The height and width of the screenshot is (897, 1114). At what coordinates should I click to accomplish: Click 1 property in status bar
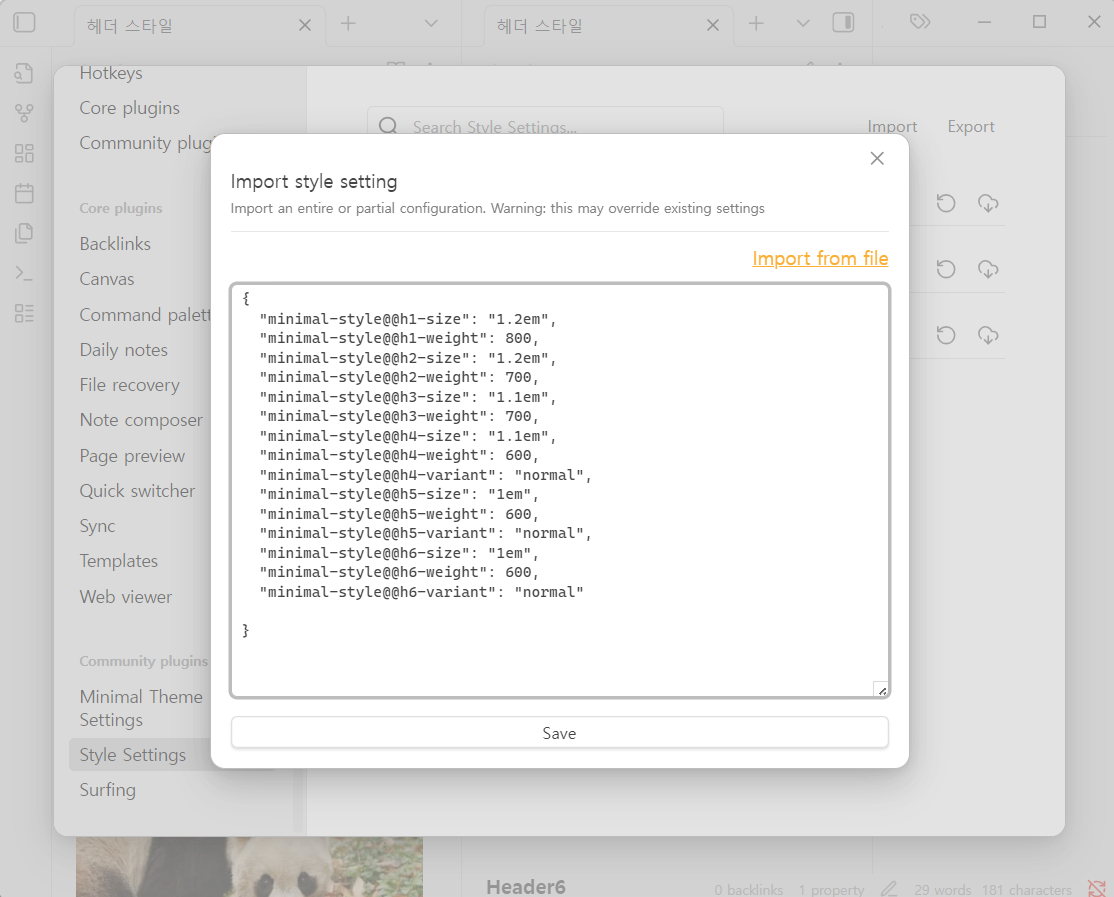coord(831,890)
